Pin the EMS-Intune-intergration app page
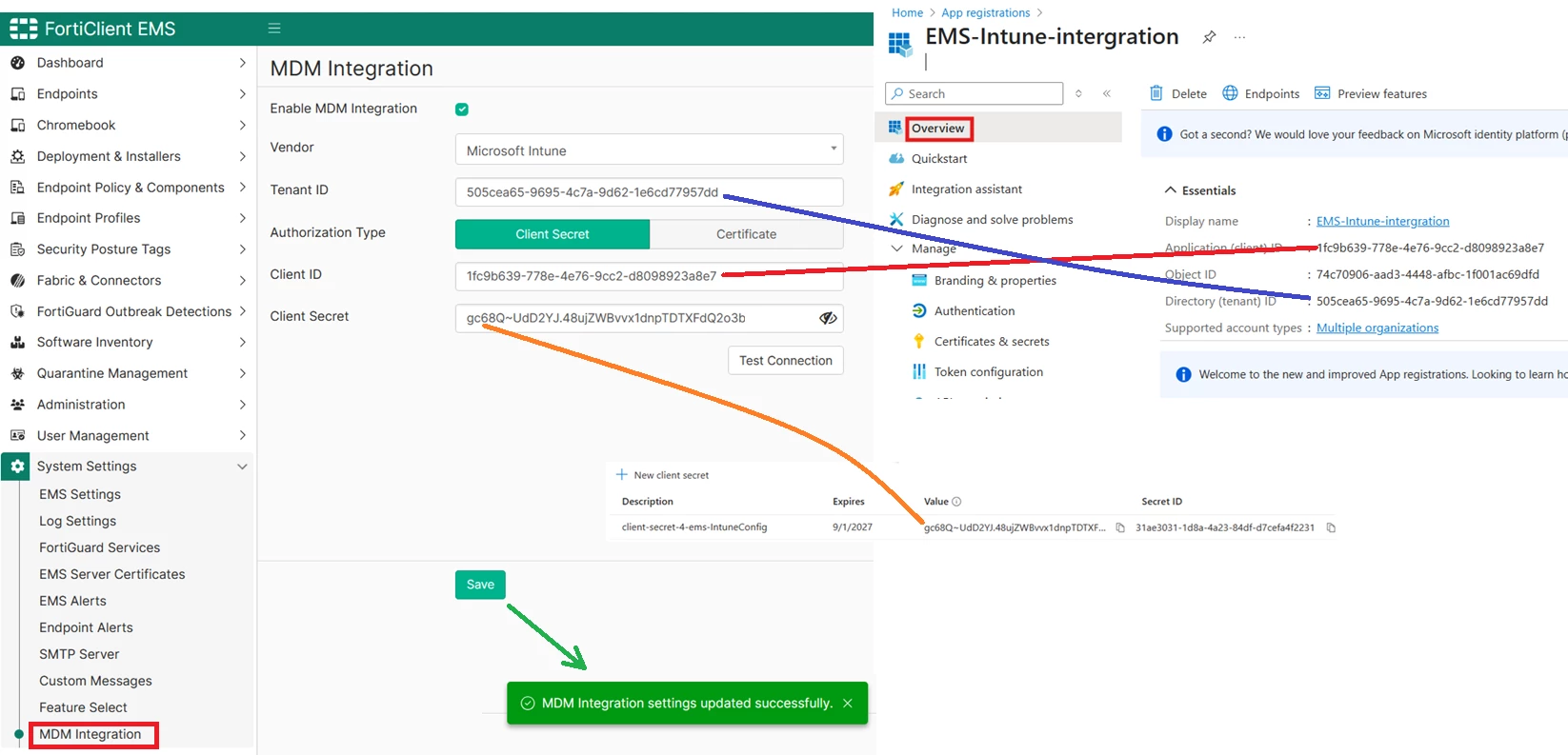This screenshot has width=1568, height=755. point(1209,37)
